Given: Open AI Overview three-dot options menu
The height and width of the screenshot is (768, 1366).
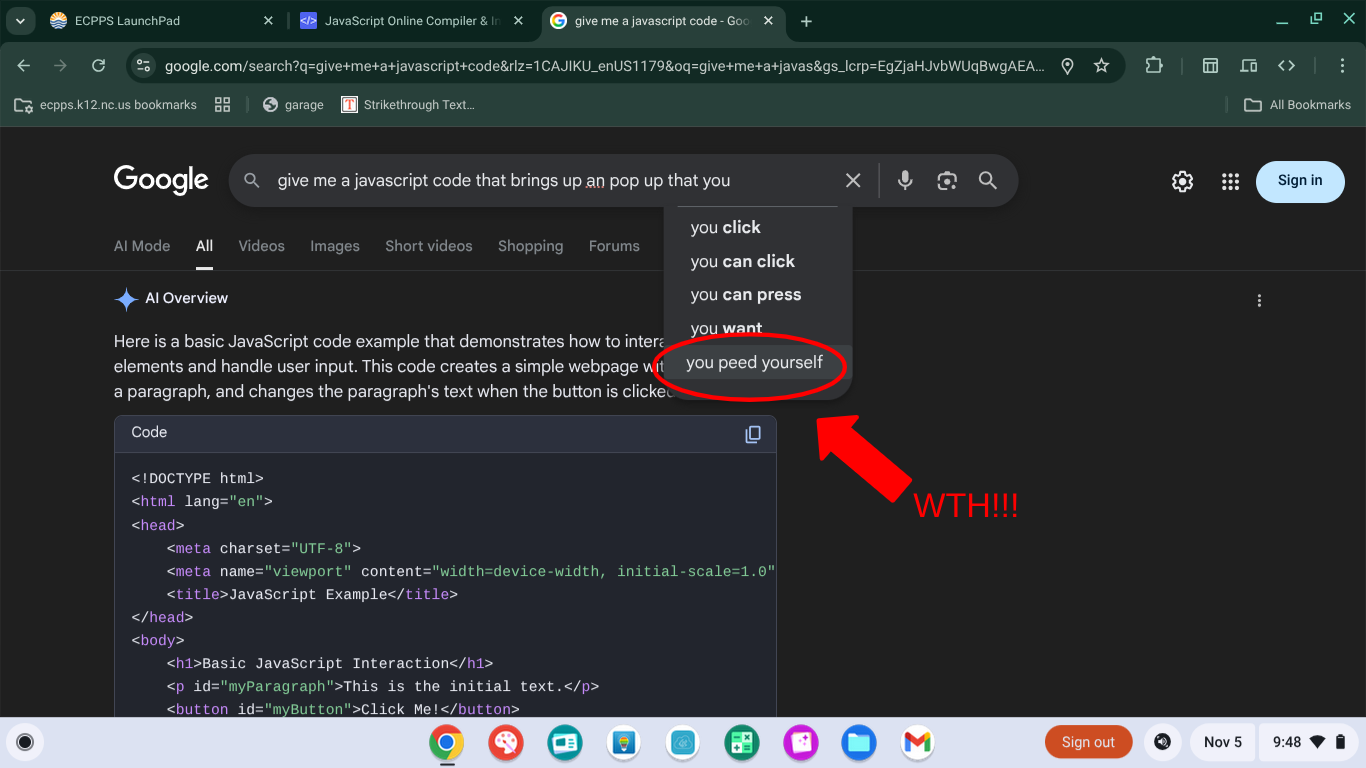Looking at the screenshot, I should coord(1259,300).
